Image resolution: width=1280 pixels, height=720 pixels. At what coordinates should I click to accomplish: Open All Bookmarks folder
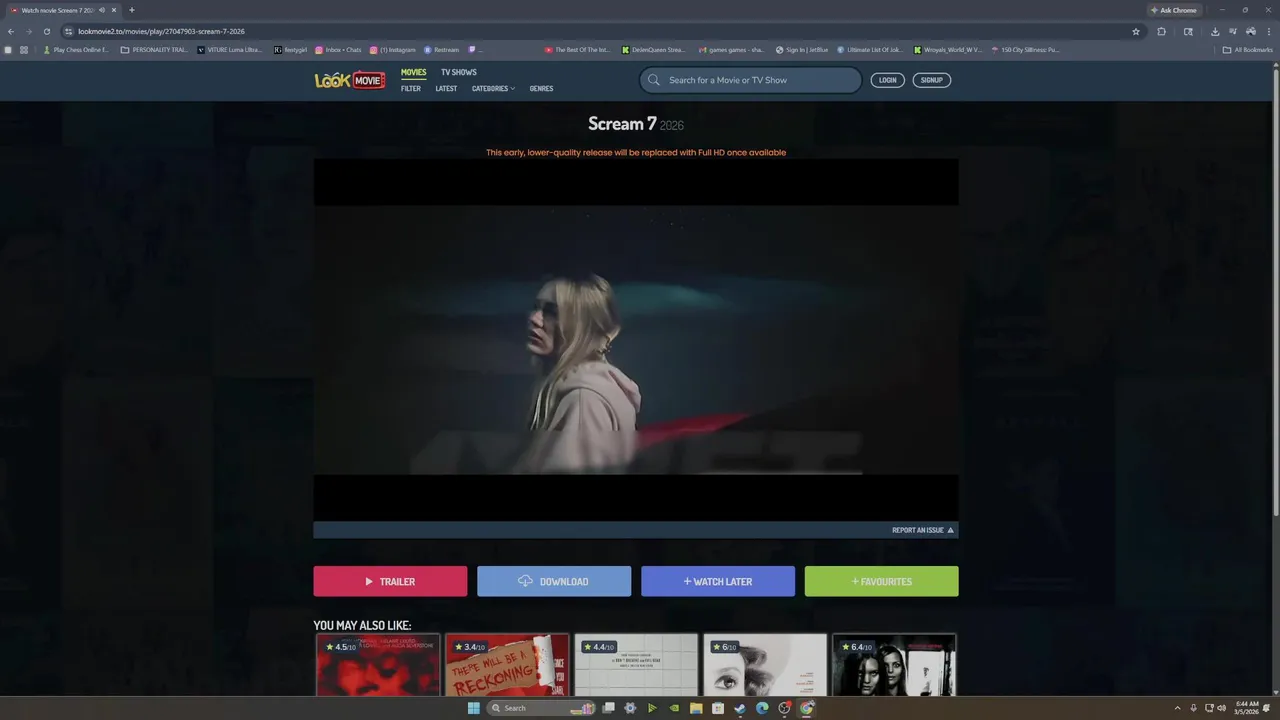pyautogui.click(x=1248, y=49)
